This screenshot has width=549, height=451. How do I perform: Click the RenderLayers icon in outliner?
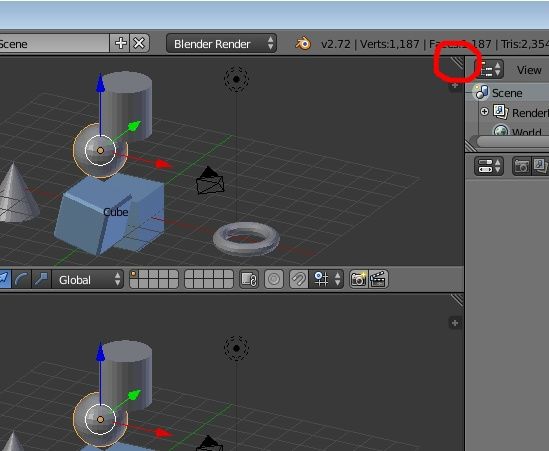coord(500,112)
